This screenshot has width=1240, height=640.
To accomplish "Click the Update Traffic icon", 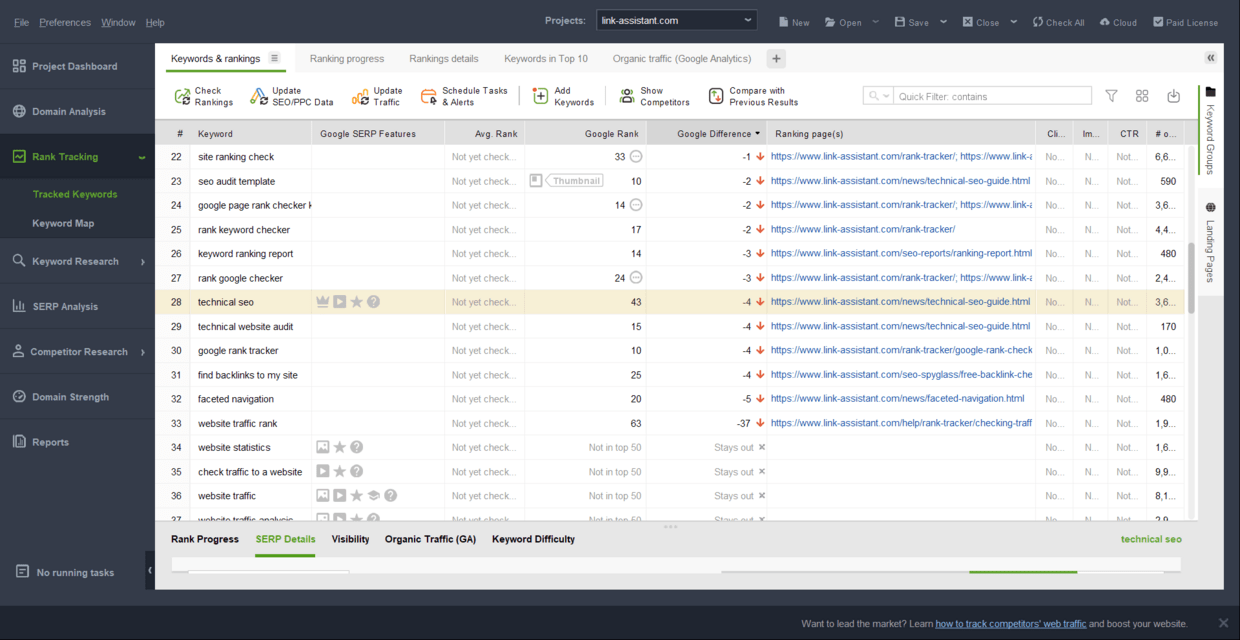I will [x=360, y=96].
